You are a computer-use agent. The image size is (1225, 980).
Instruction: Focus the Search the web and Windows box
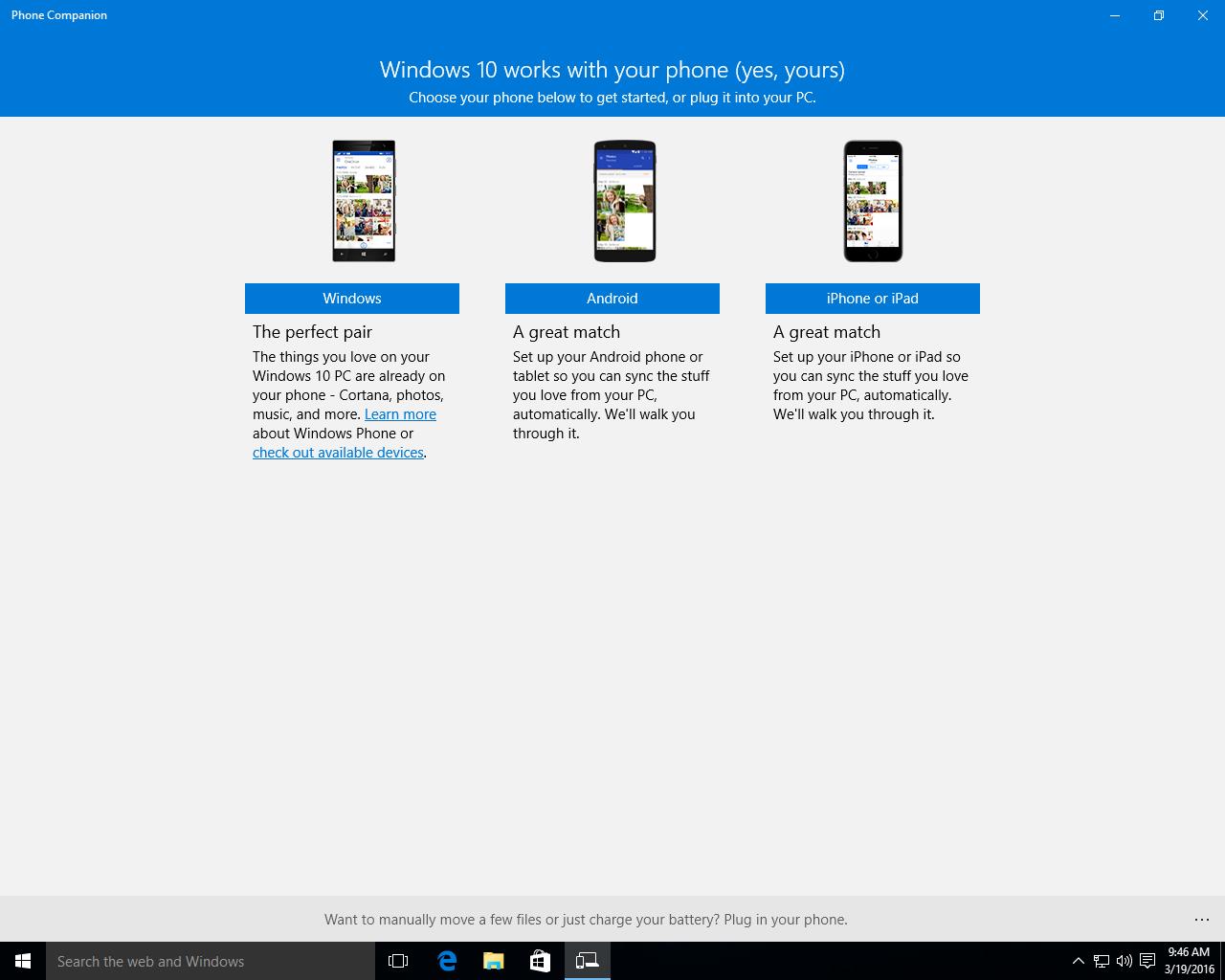click(x=211, y=961)
